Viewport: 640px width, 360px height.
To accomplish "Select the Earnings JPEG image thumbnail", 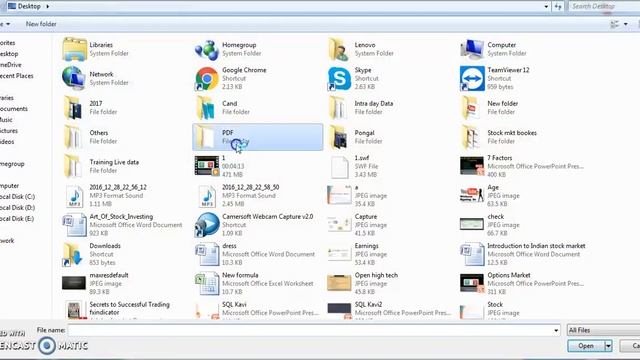I will click(x=339, y=253).
